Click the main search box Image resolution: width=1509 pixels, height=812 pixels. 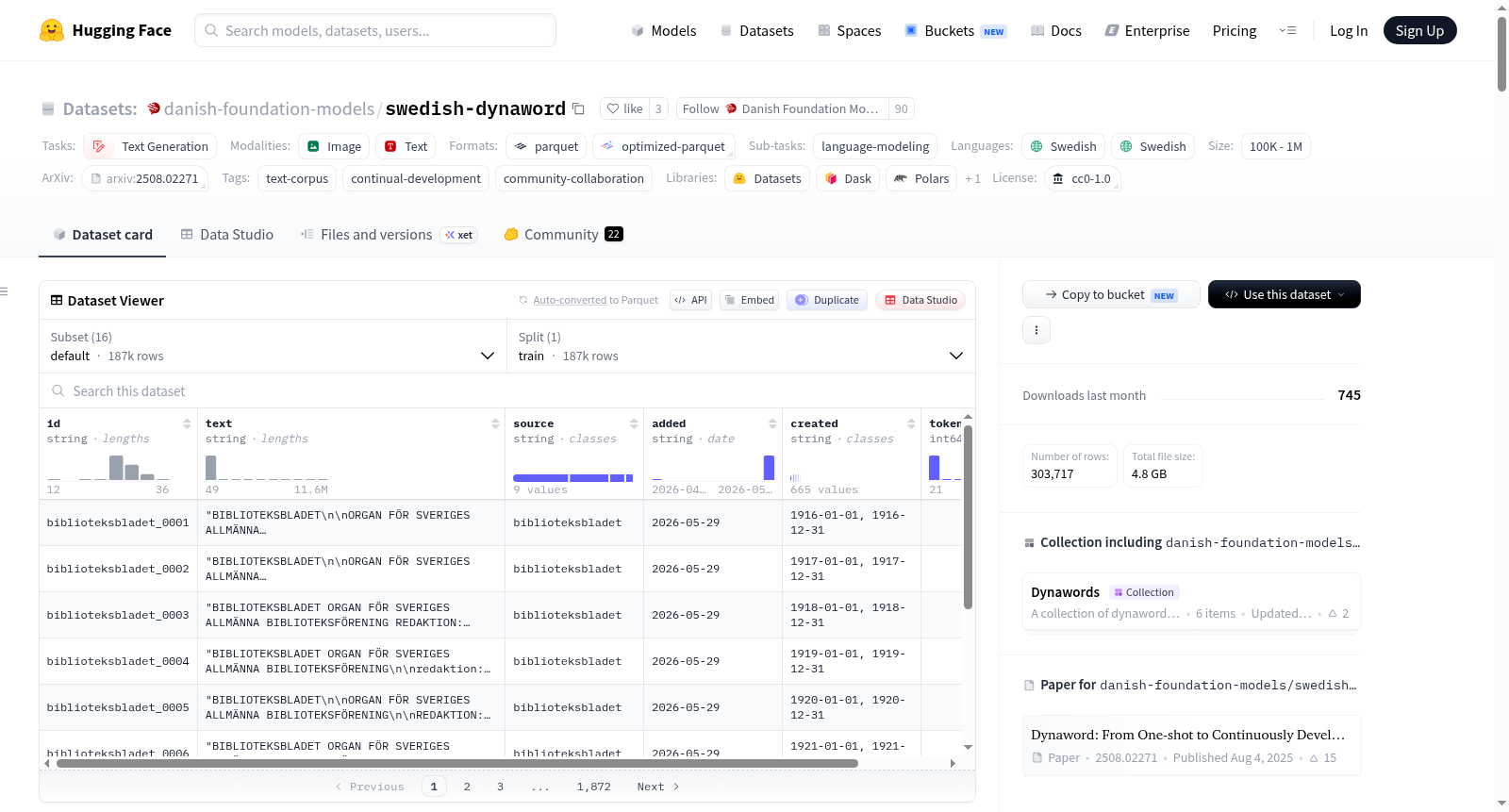[x=375, y=30]
